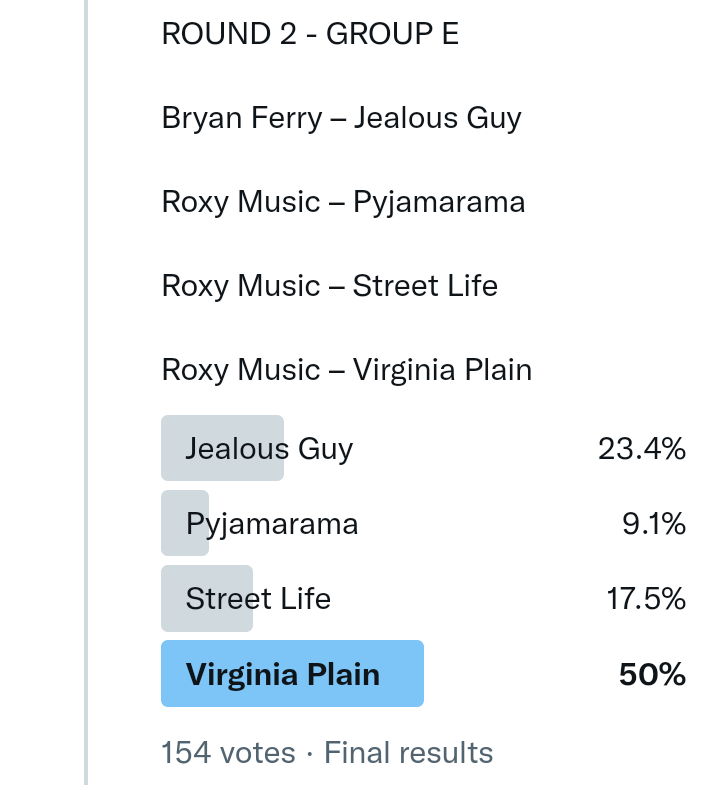The height and width of the screenshot is (785, 720).
Task: Click the 154 votes count text
Action: pos(228,752)
